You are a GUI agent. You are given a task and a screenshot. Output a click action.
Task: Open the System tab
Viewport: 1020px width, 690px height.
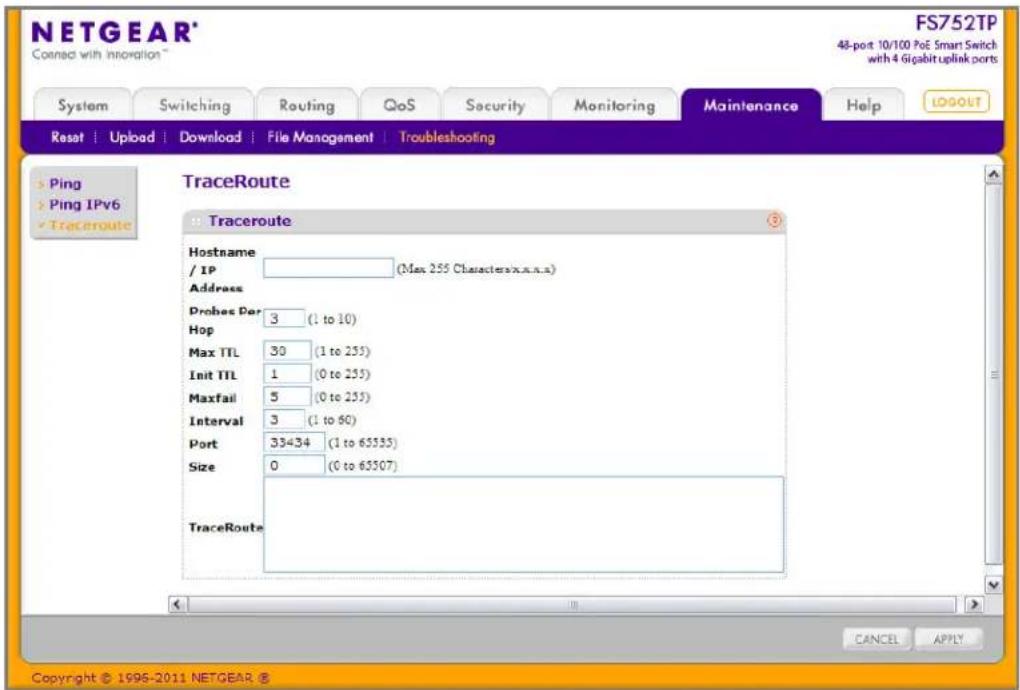[83, 105]
